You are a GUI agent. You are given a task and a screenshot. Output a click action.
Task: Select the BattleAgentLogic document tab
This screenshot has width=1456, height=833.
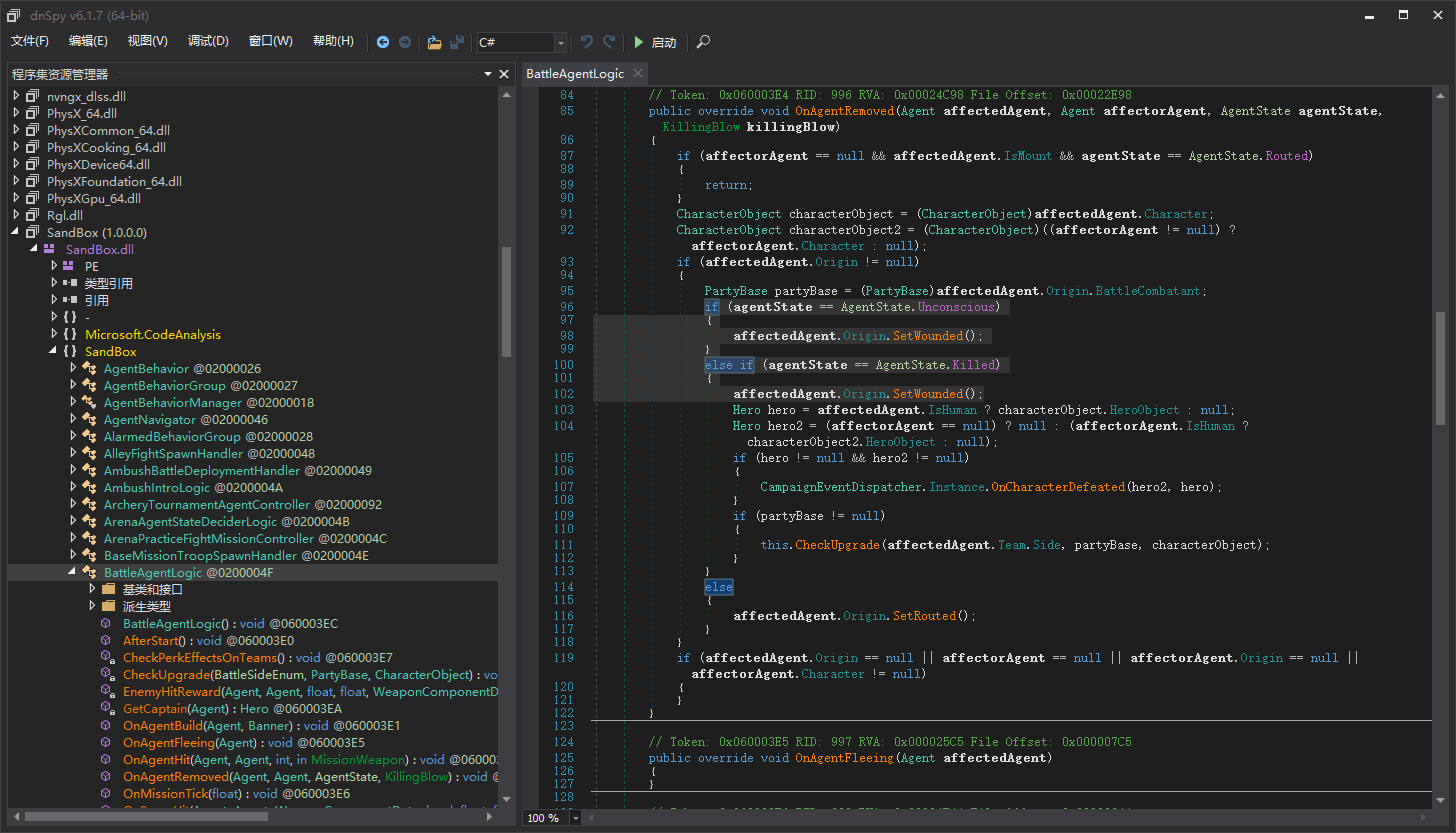575,73
